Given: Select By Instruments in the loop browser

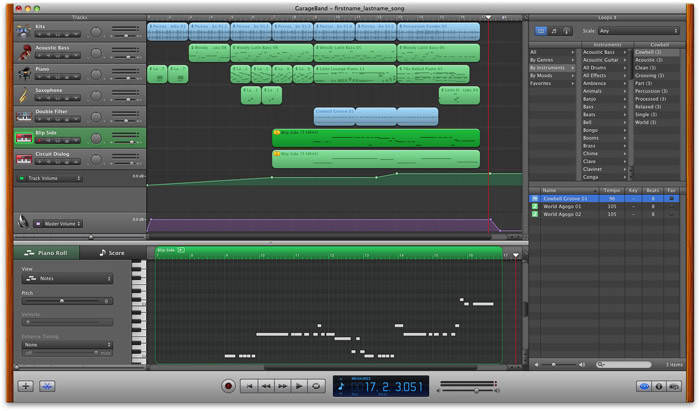Looking at the screenshot, I should point(552,68).
